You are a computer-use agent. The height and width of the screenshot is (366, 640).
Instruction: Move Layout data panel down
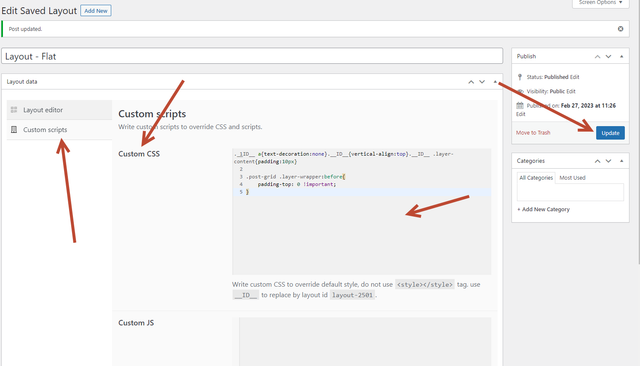tap(482, 82)
